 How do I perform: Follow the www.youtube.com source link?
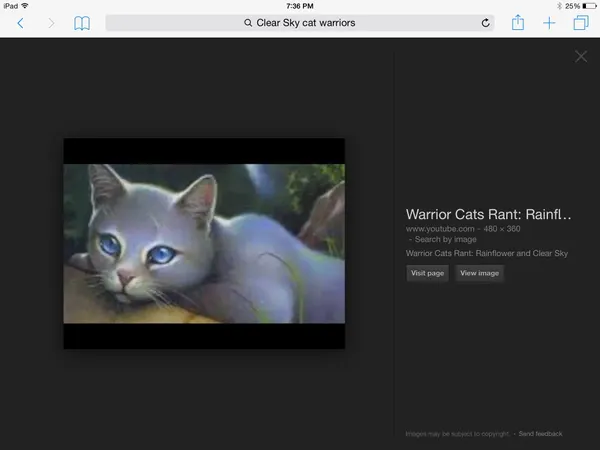(440, 229)
